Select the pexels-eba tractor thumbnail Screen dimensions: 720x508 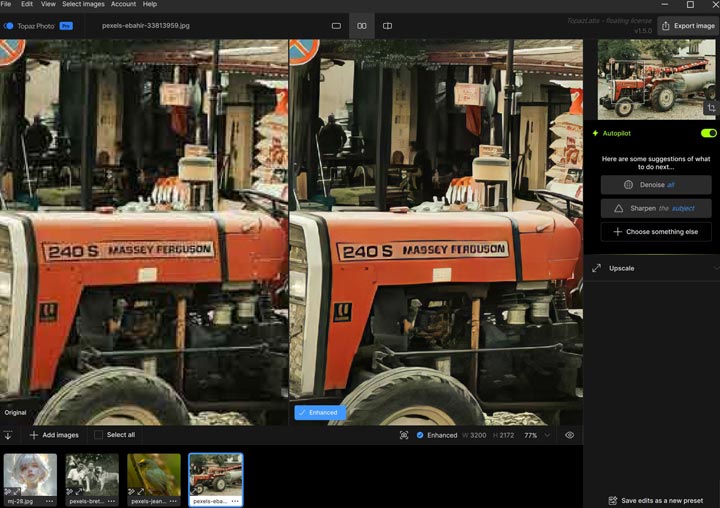216,476
